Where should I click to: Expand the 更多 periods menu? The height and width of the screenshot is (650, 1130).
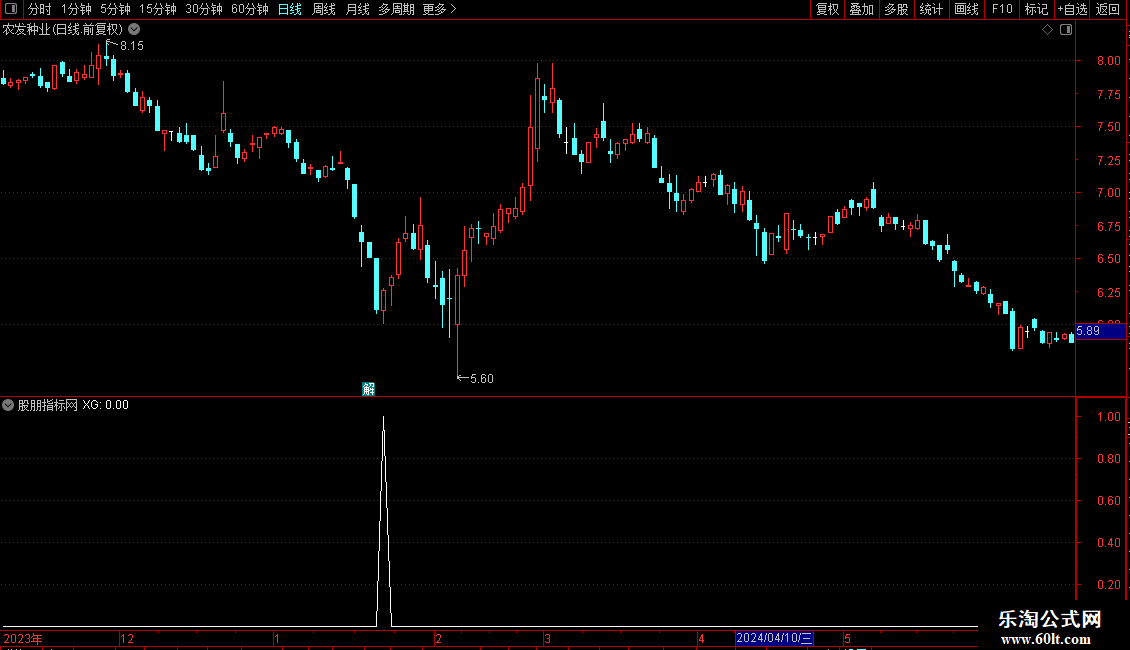pos(439,9)
